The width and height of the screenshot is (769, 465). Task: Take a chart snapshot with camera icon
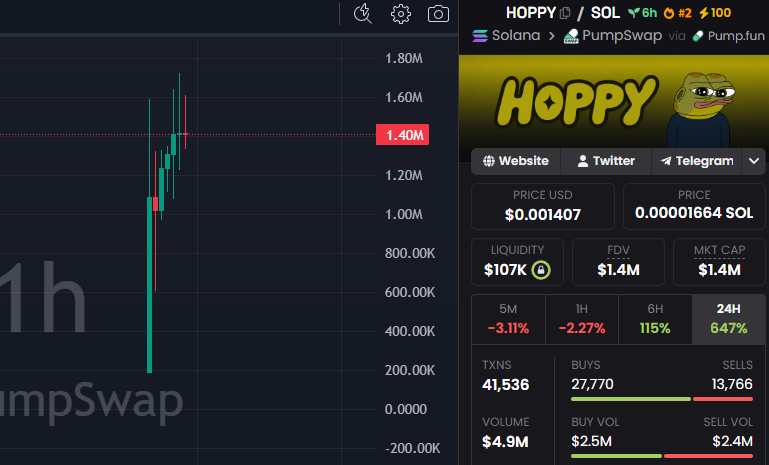tap(438, 14)
